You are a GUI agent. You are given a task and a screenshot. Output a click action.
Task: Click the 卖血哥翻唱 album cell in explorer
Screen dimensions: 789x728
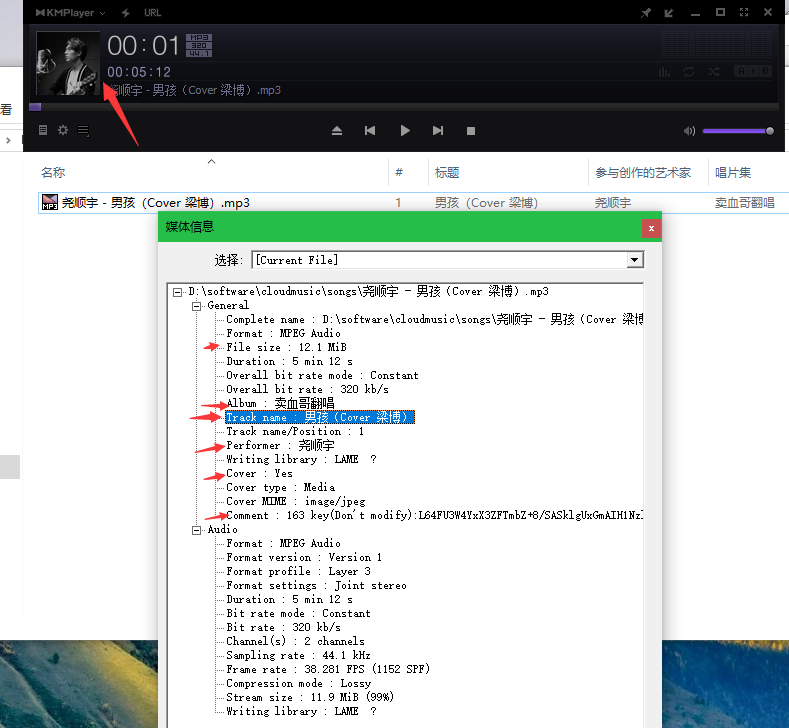[x=744, y=203]
